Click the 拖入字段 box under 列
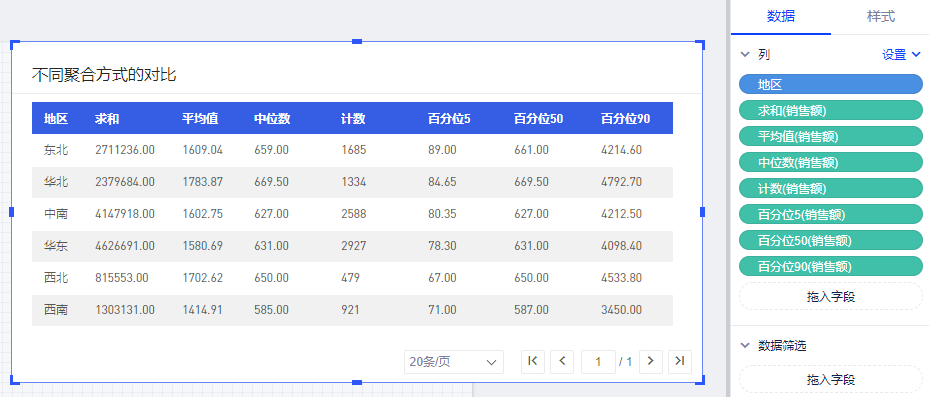Viewport: 929px width, 397px height. click(x=831, y=296)
